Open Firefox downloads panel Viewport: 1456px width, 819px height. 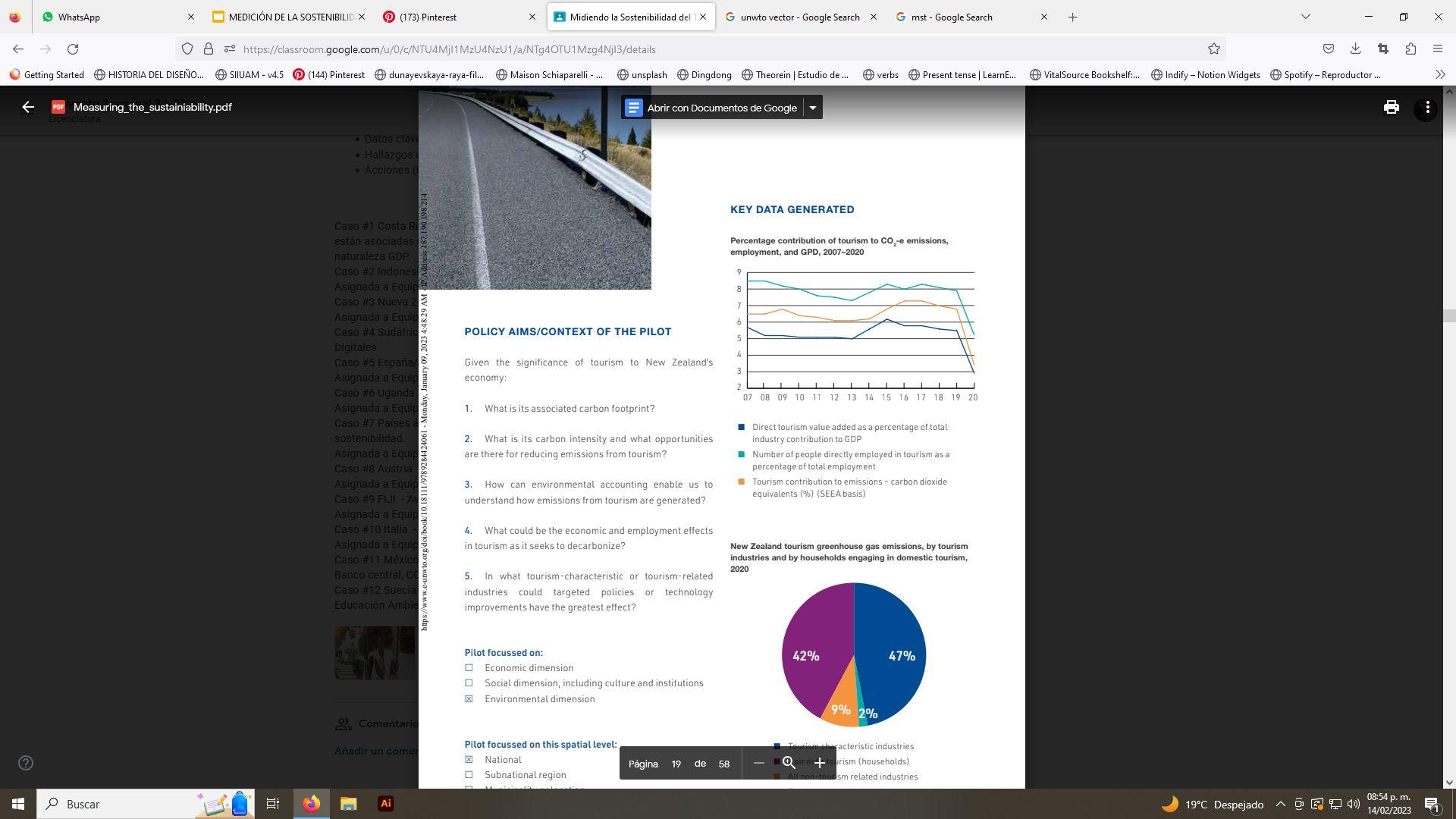[1355, 49]
